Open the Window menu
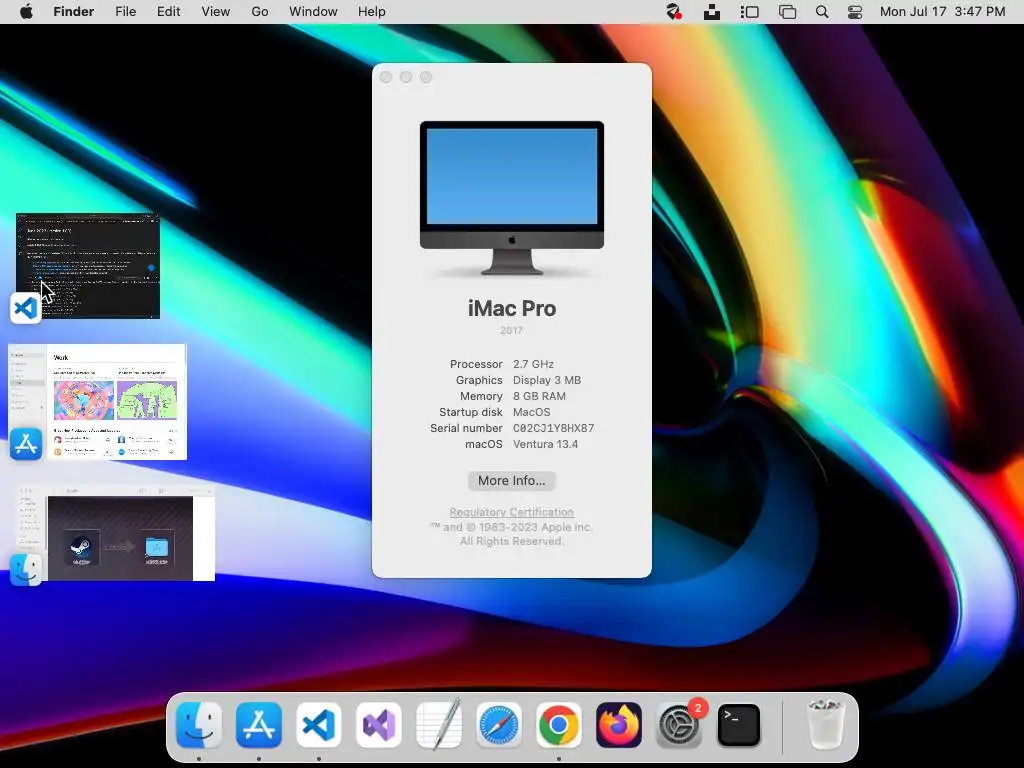This screenshot has width=1024, height=768. point(313,12)
